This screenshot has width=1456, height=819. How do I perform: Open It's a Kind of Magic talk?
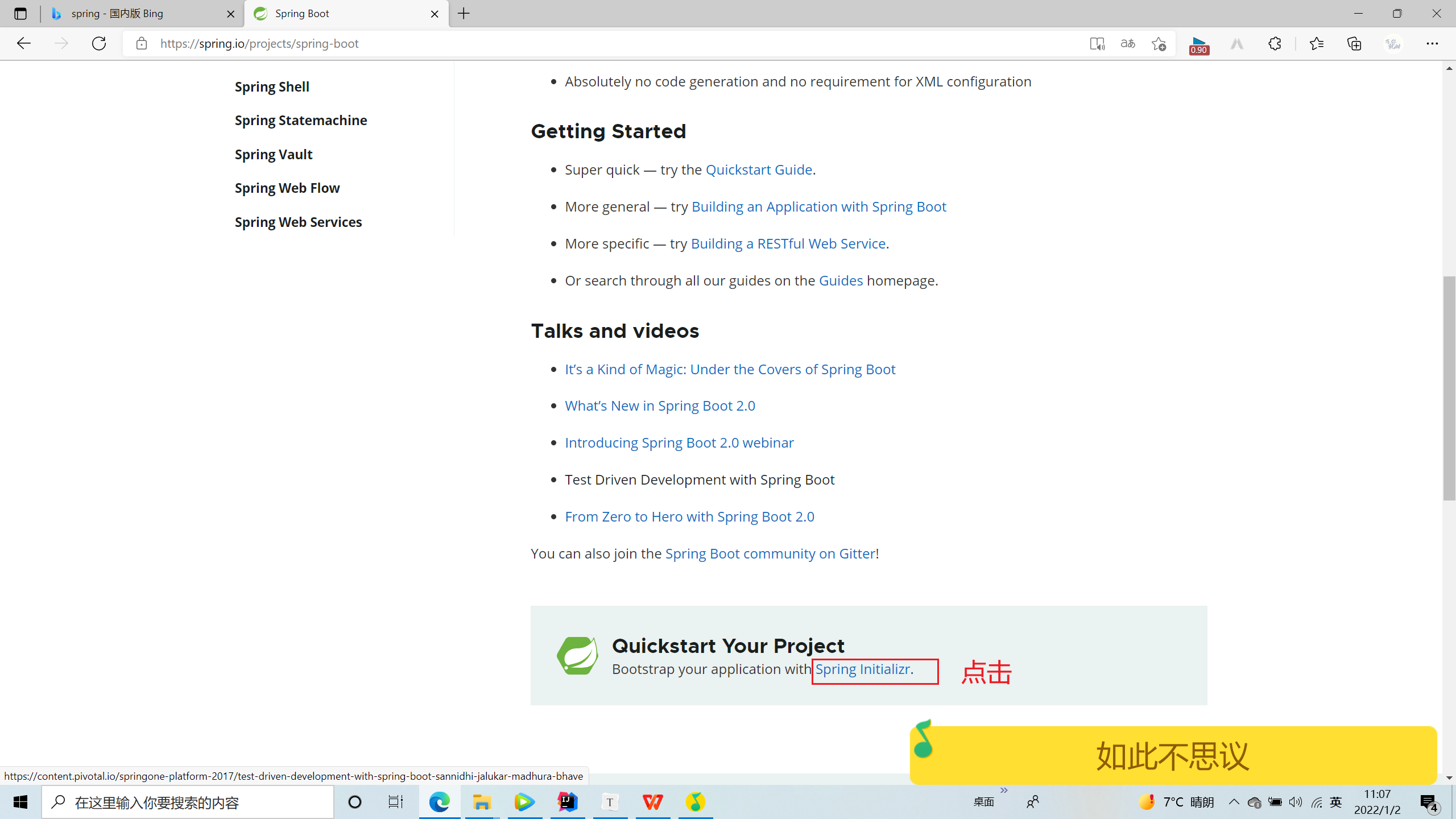tap(730, 369)
